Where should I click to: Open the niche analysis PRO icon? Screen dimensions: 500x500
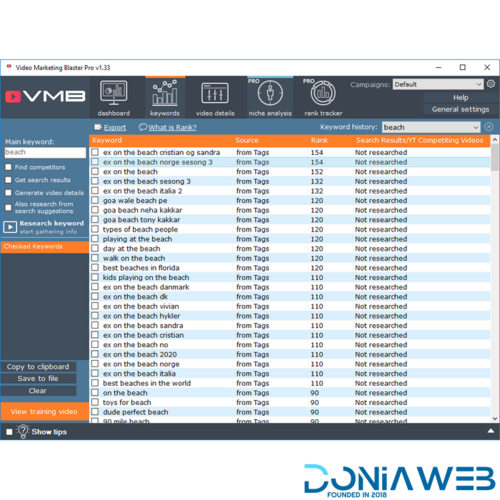[x=270, y=93]
